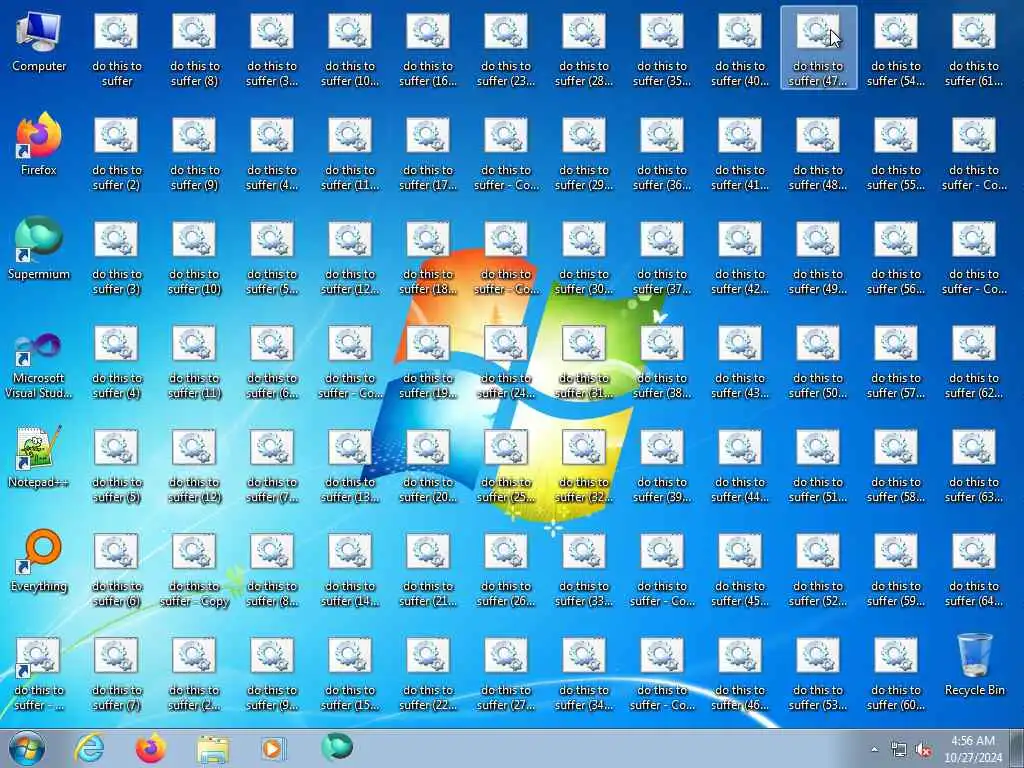Select the Computer desktop icon
Viewport: 1024px width, 768px height.
pos(39,42)
